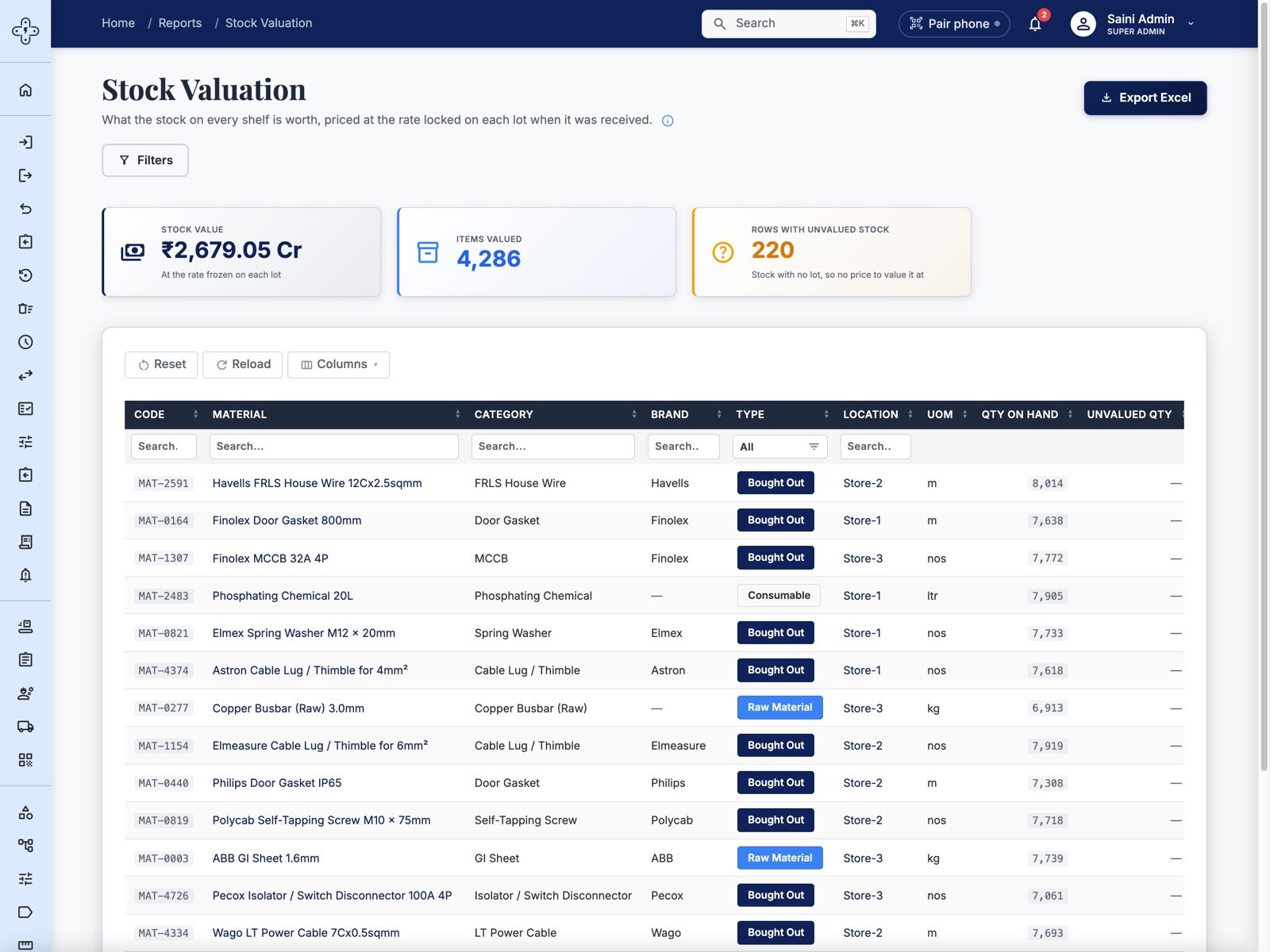The height and width of the screenshot is (952, 1270).
Task: Click the Reset button above the table
Action: [161, 364]
